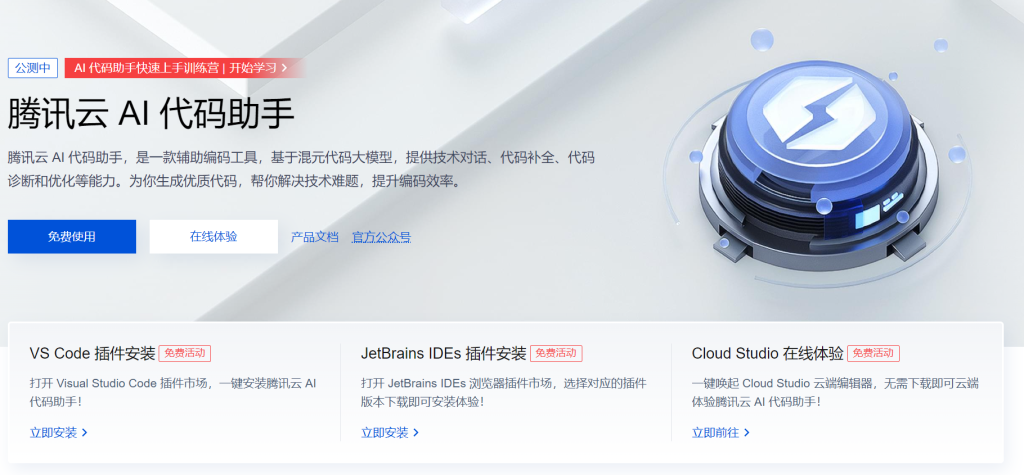Open the 在线体验 button
The height and width of the screenshot is (475, 1024).
[x=214, y=237]
